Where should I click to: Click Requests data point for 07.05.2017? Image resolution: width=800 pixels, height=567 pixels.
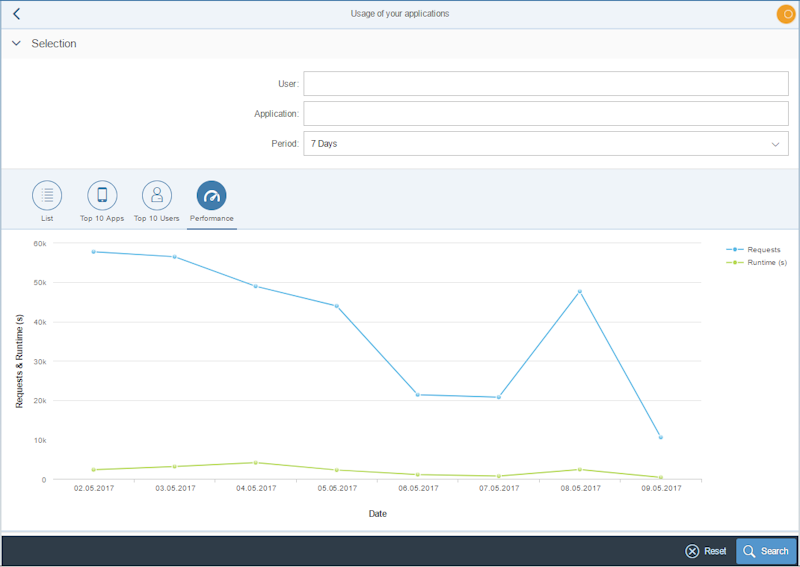click(x=498, y=397)
